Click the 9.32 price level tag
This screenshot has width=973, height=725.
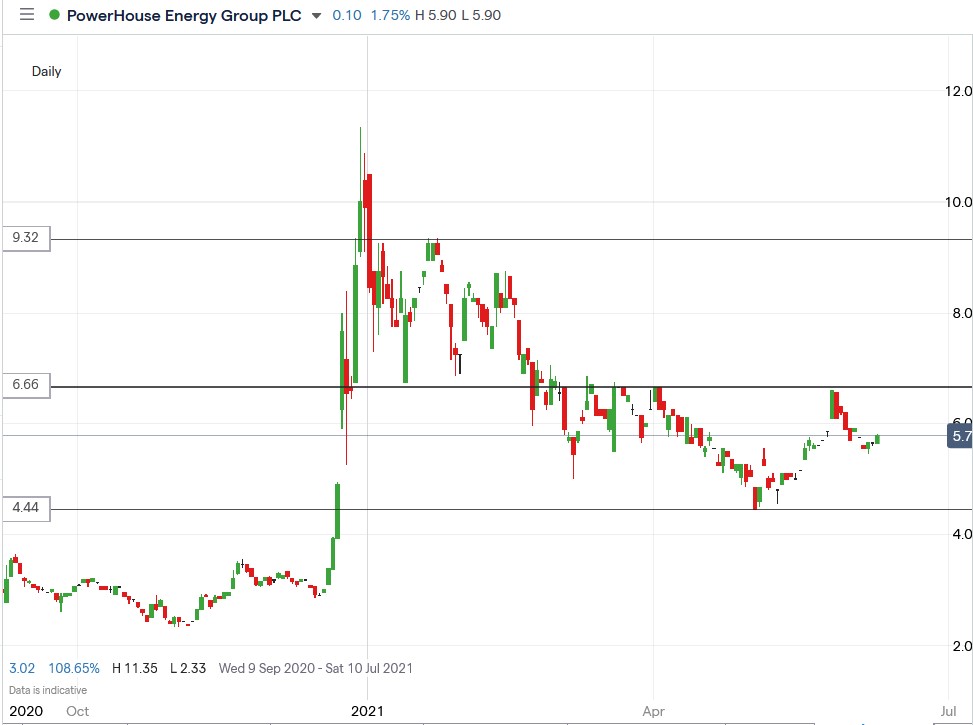(x=25, y=239)
